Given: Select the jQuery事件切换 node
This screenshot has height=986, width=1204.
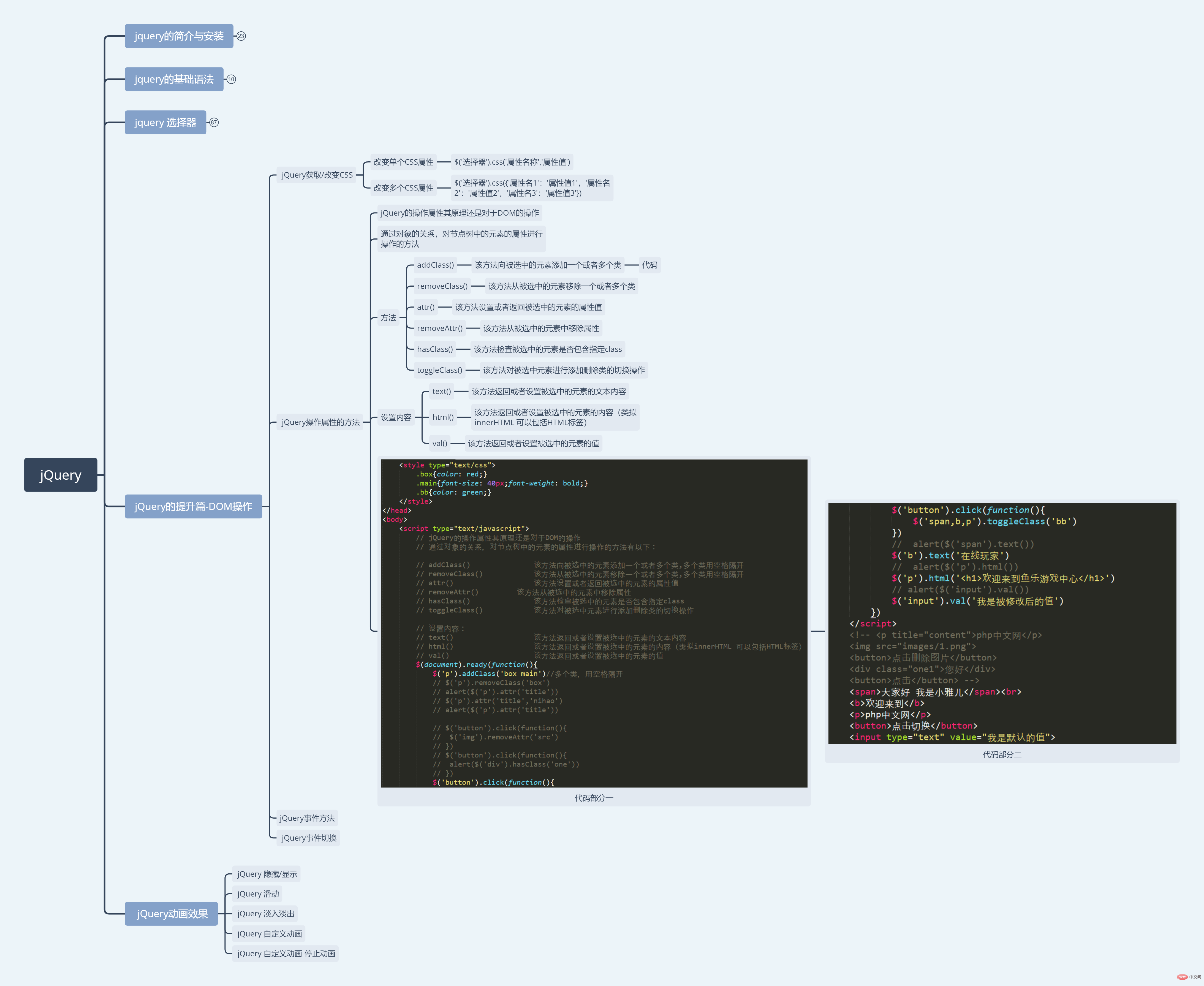Looking at the screenshot, I should click(309, 838).
